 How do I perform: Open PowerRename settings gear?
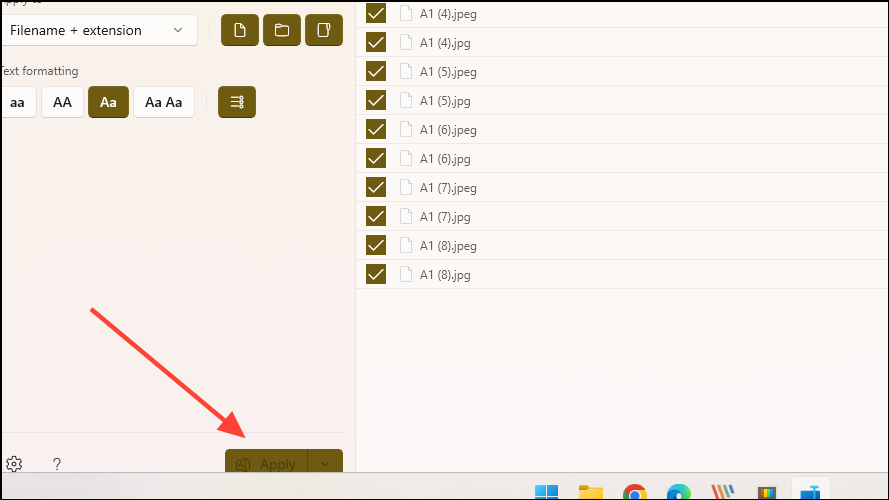coord(14,464)
